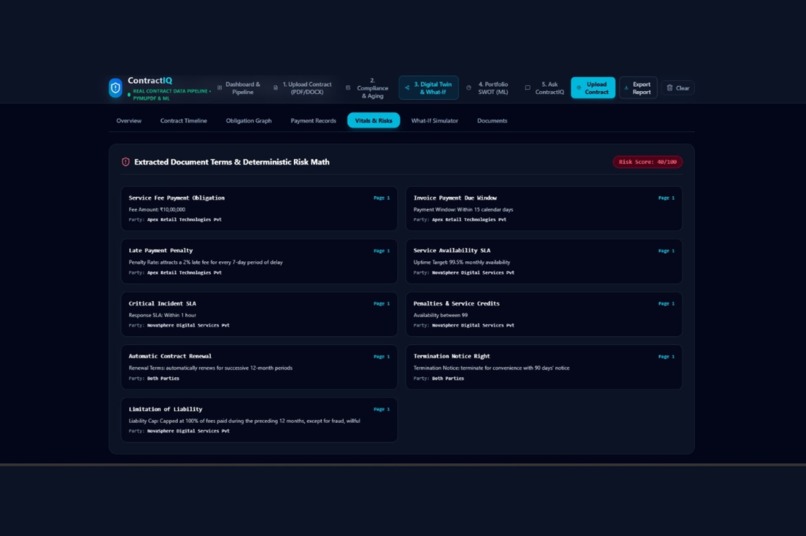Click the Export Report button
This screenshot has height=536, width=806.
[x=638, y=88]
